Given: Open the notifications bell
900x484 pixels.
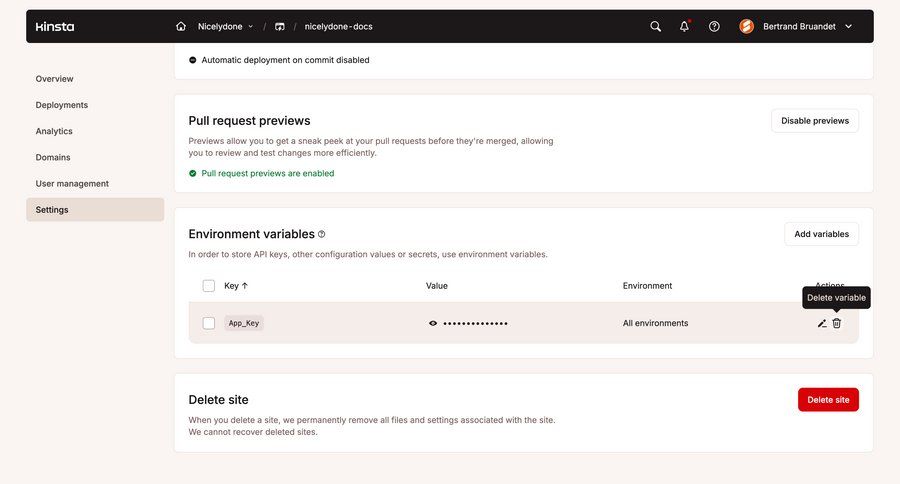Looking at the screenshot, I should [x=684, y=26].
